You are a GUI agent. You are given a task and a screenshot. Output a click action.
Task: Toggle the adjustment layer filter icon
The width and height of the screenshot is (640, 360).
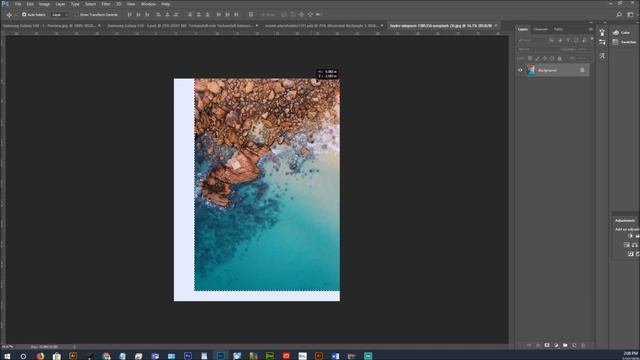click(560, 40)
